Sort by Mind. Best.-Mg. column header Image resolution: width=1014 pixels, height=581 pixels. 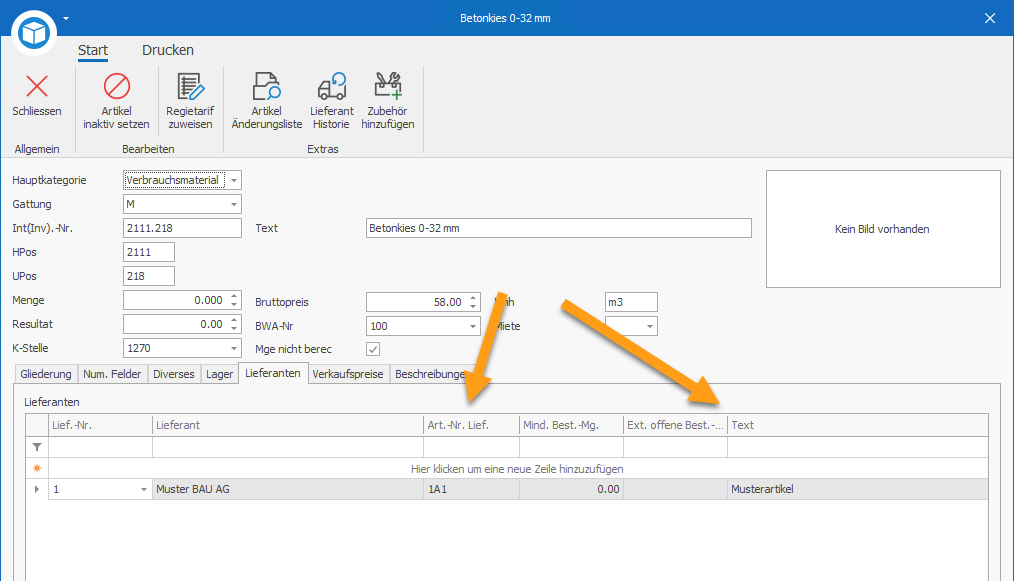click(x=572, y=425)
